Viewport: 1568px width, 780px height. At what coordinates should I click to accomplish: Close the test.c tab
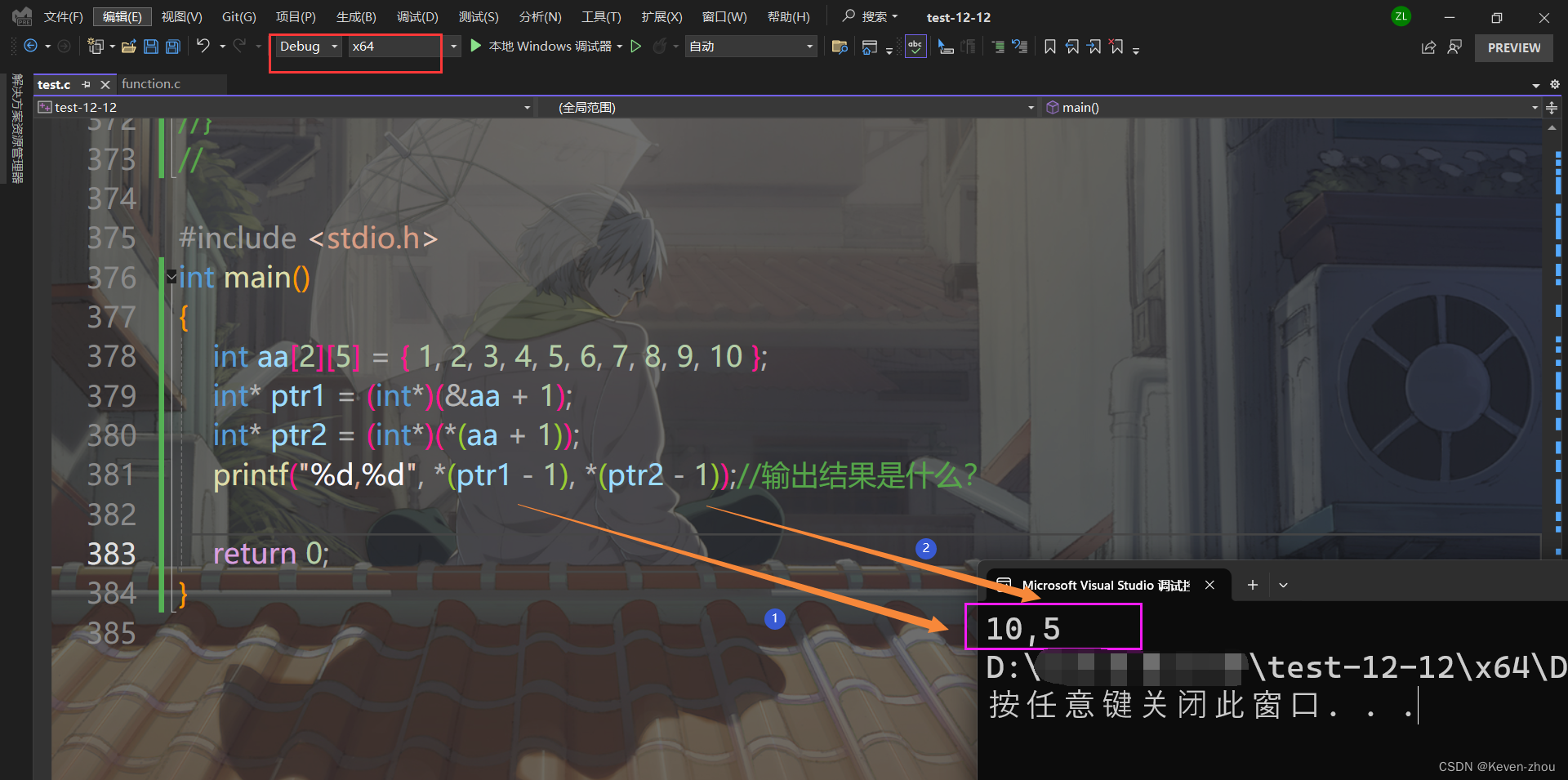(105, 84)
